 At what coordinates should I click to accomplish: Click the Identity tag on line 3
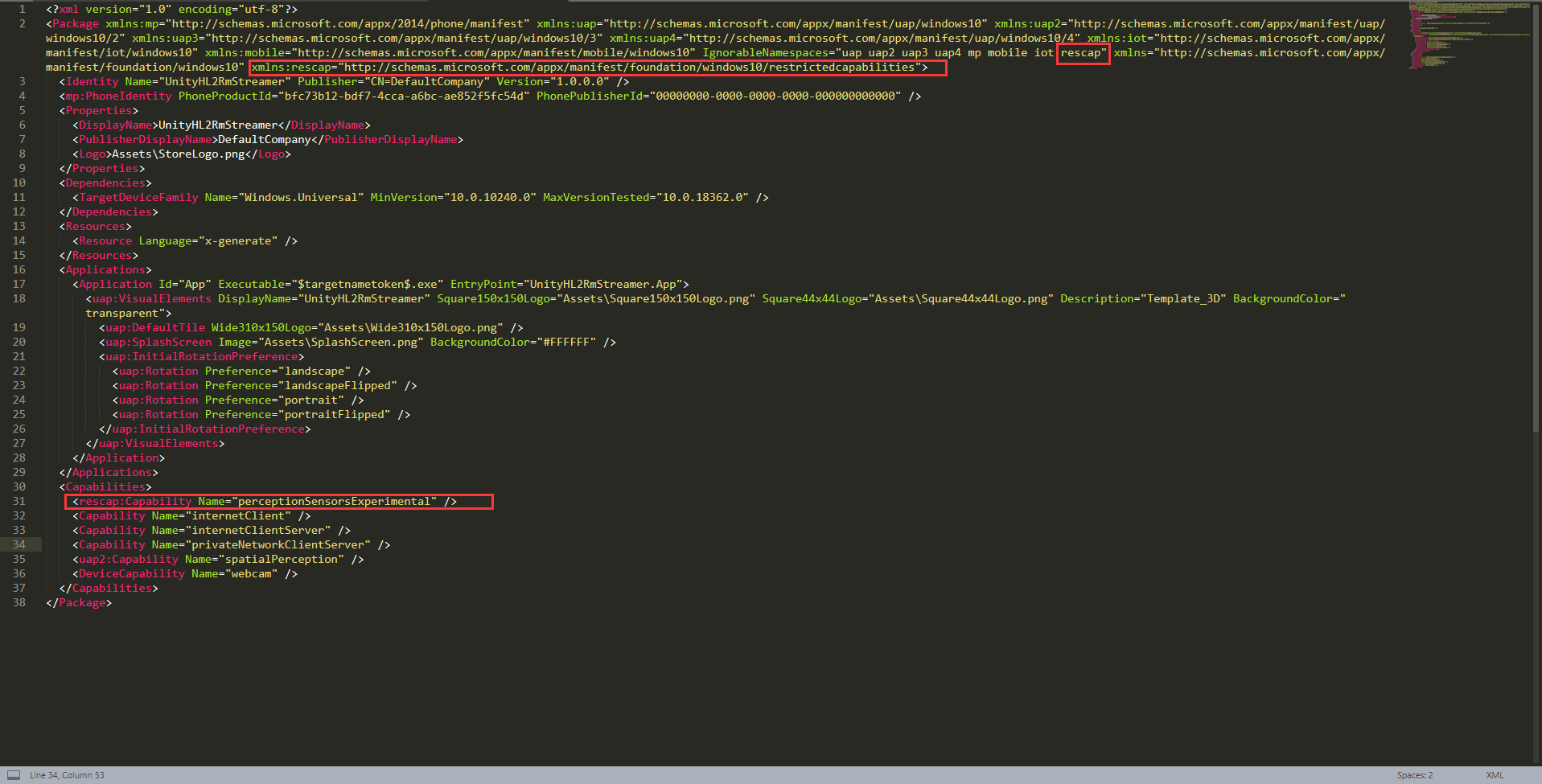click(x=92, y=82)
